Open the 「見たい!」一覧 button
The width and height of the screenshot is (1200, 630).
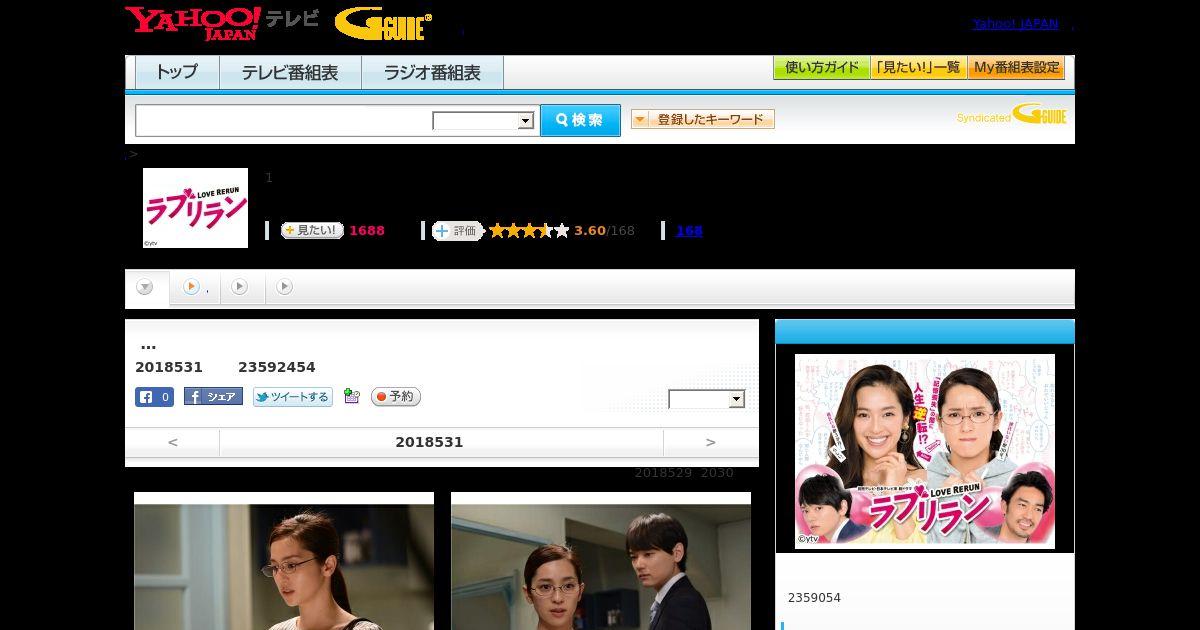918,68
